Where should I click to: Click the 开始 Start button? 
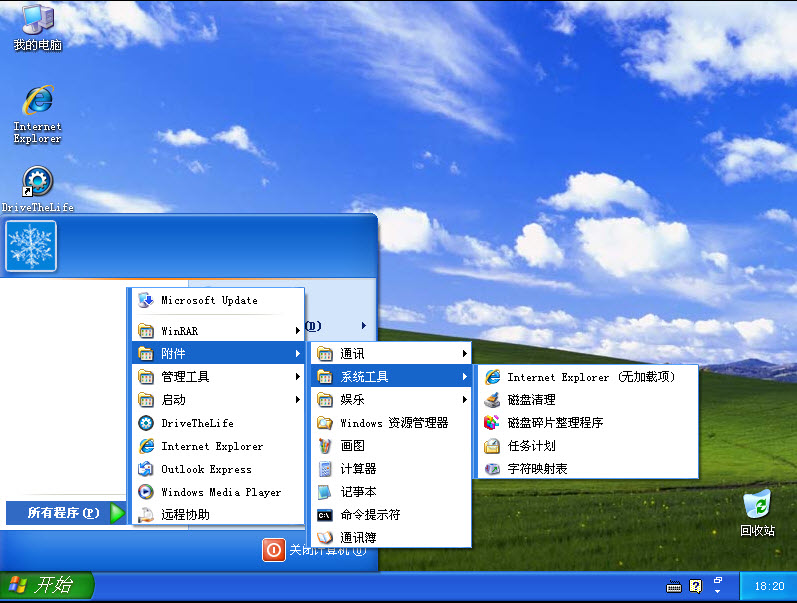click(x=47, y=585)
